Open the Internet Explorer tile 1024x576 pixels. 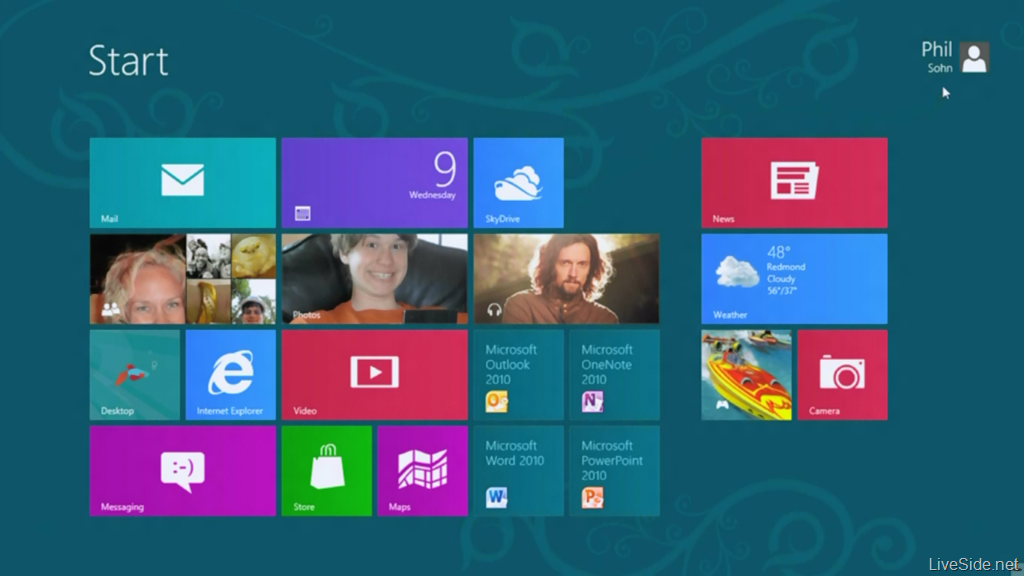(x=230, y=375)
